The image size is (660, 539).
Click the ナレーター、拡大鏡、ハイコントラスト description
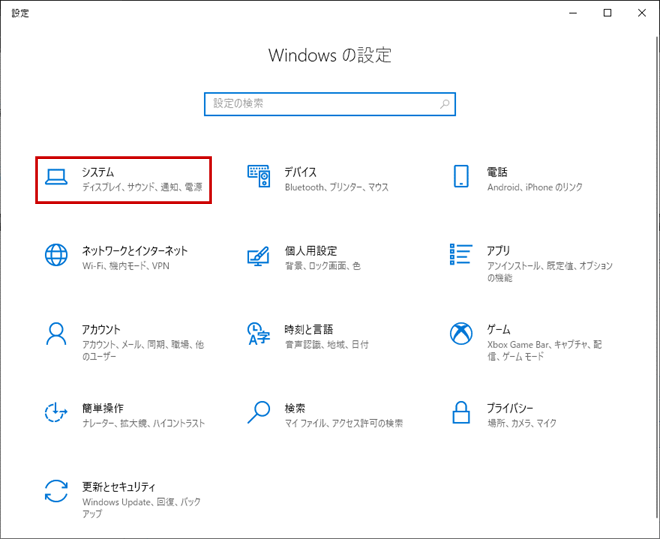pos(144,423)
